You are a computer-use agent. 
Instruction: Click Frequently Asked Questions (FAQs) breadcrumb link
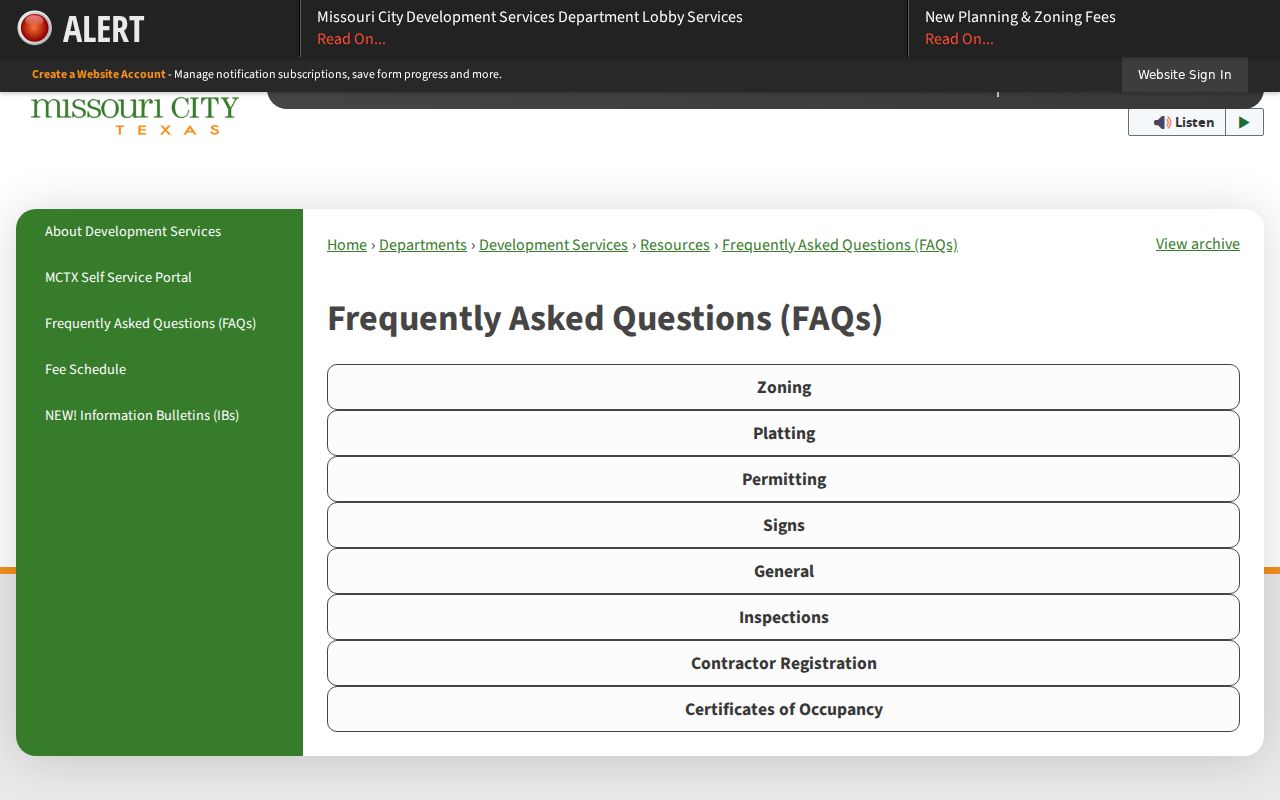[x=840, y=245]
